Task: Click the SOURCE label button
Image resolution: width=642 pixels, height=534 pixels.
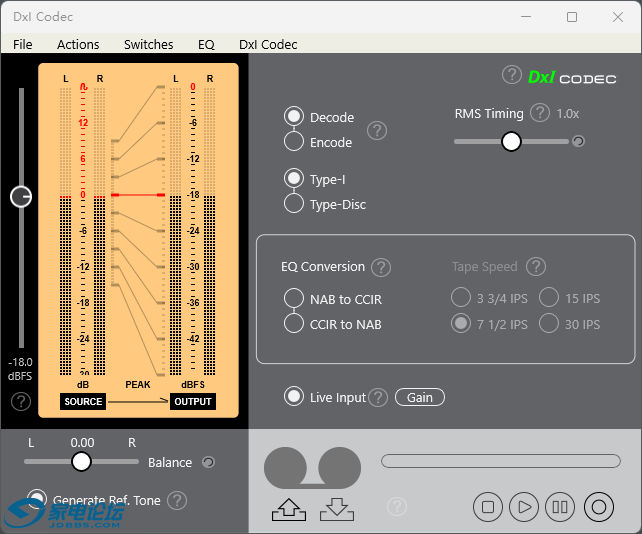Action: click(x=83, y=401)
